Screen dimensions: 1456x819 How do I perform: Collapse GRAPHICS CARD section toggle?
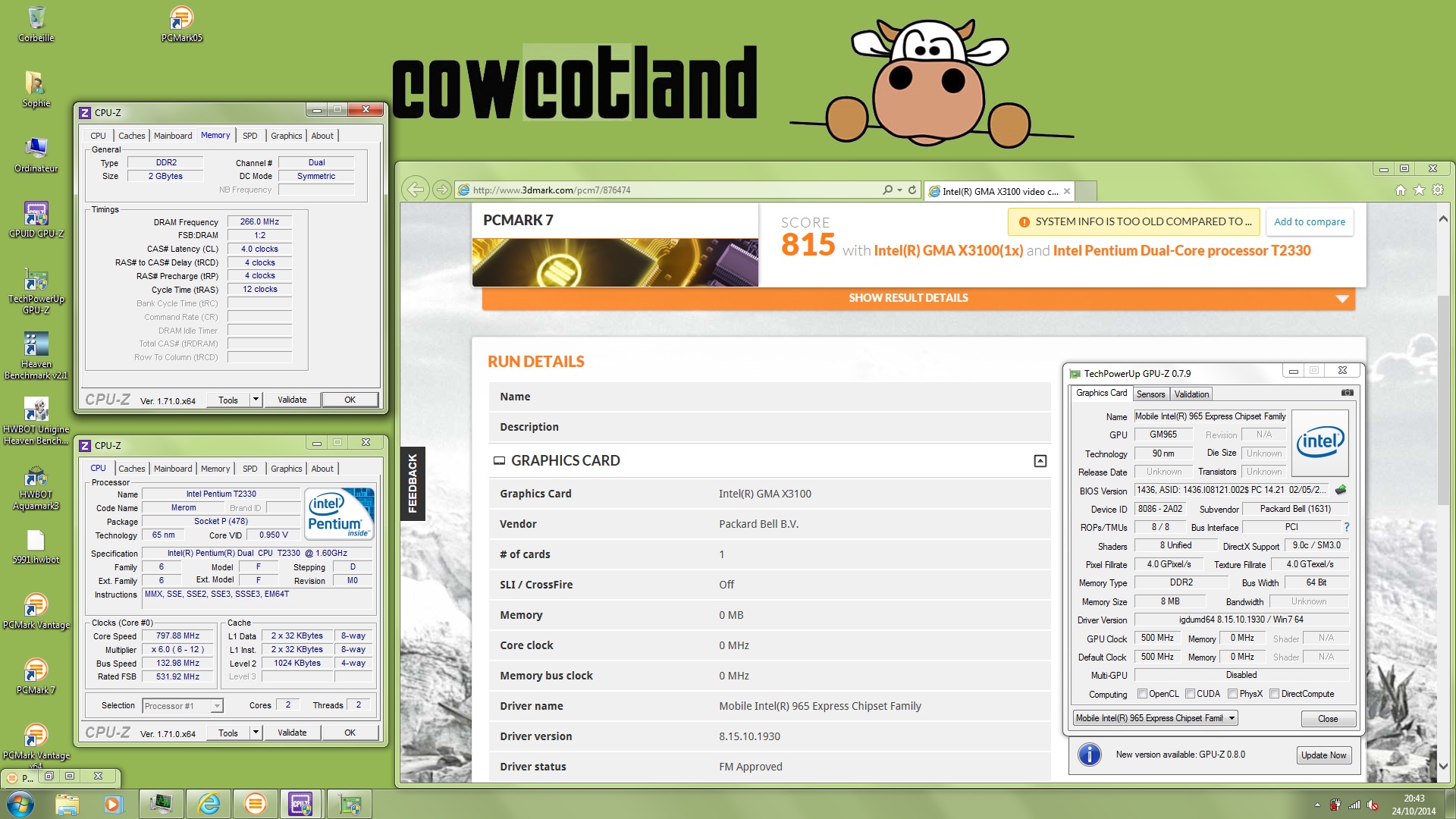point(1040,461)
